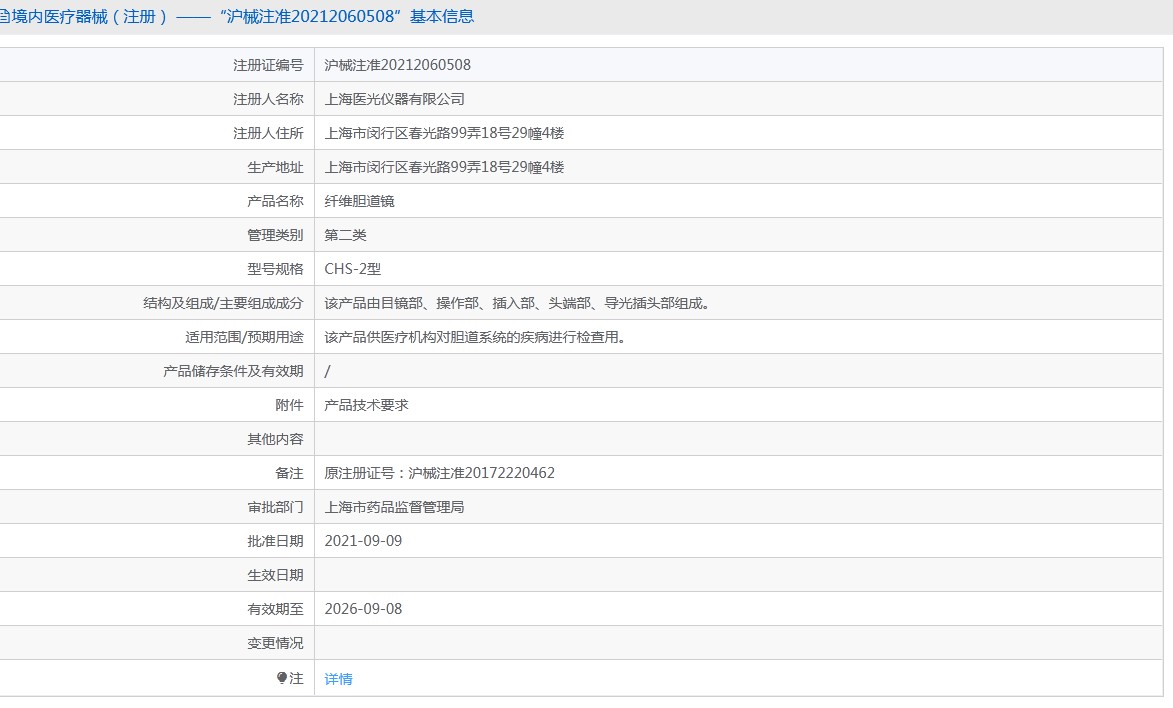The height and width of the screenshot is (708, 1173).
Task: Select the registrant name 上海医光仪器有限公司
Action: click(x=394, y=99)
